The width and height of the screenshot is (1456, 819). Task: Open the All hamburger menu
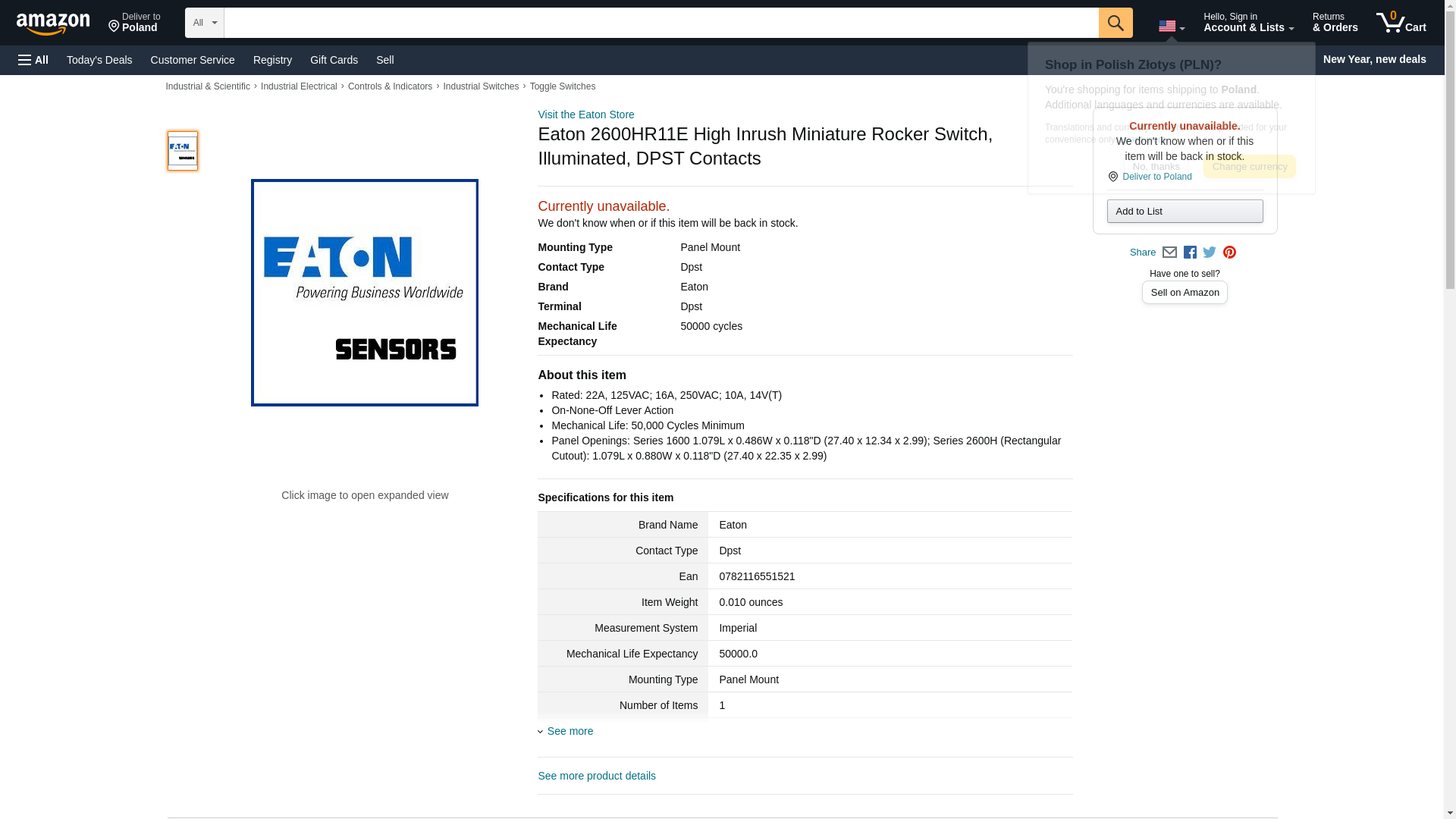33,60
